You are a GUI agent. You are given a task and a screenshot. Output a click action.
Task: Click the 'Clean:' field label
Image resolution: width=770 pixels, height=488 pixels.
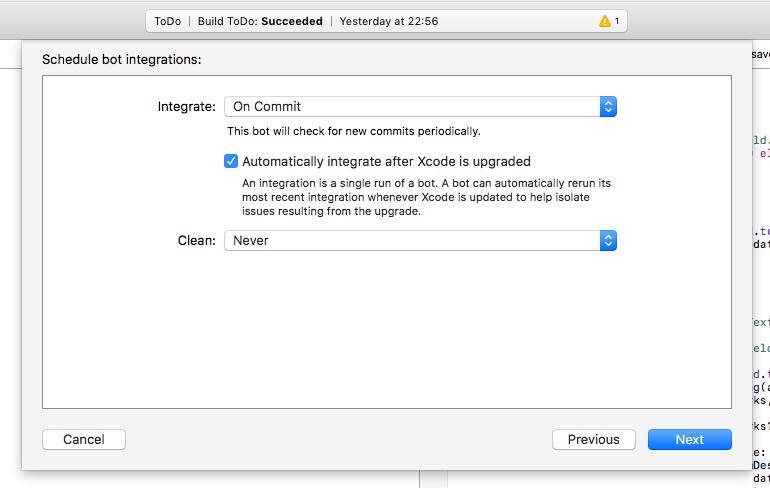point(196,240)
